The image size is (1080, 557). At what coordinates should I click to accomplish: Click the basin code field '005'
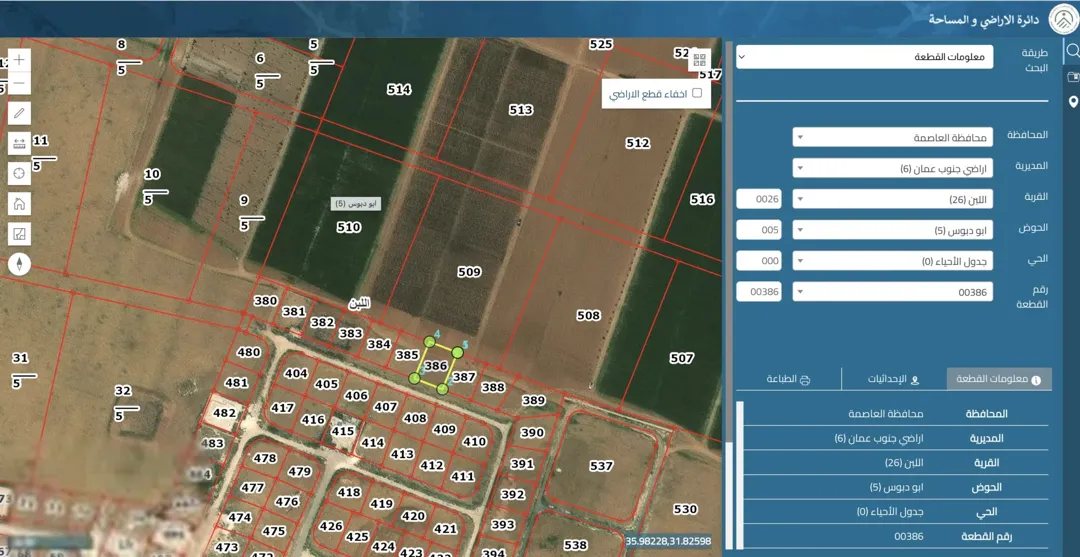[x=759, y=230]
